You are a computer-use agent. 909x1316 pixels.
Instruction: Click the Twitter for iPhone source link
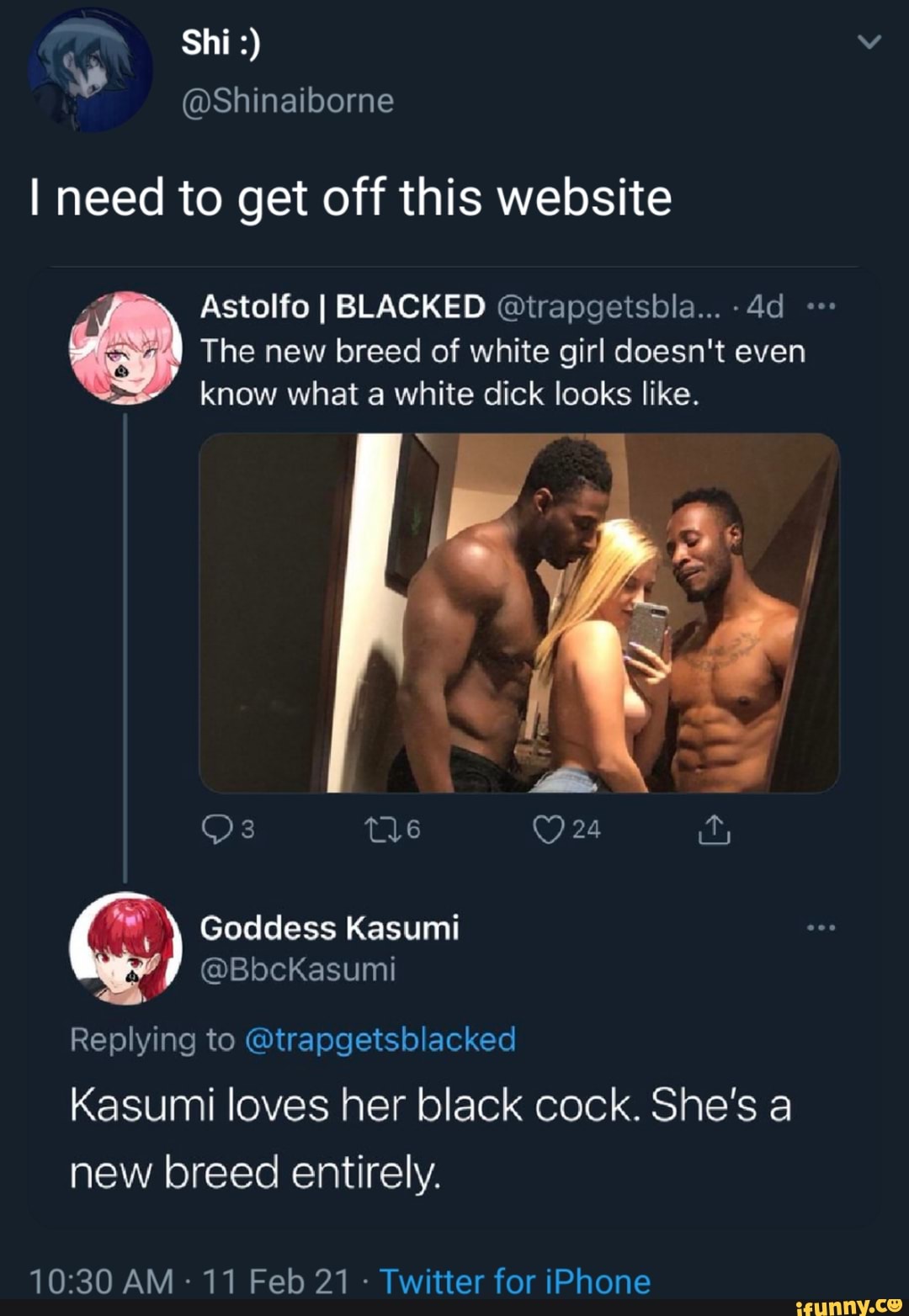pos(515,1282)
